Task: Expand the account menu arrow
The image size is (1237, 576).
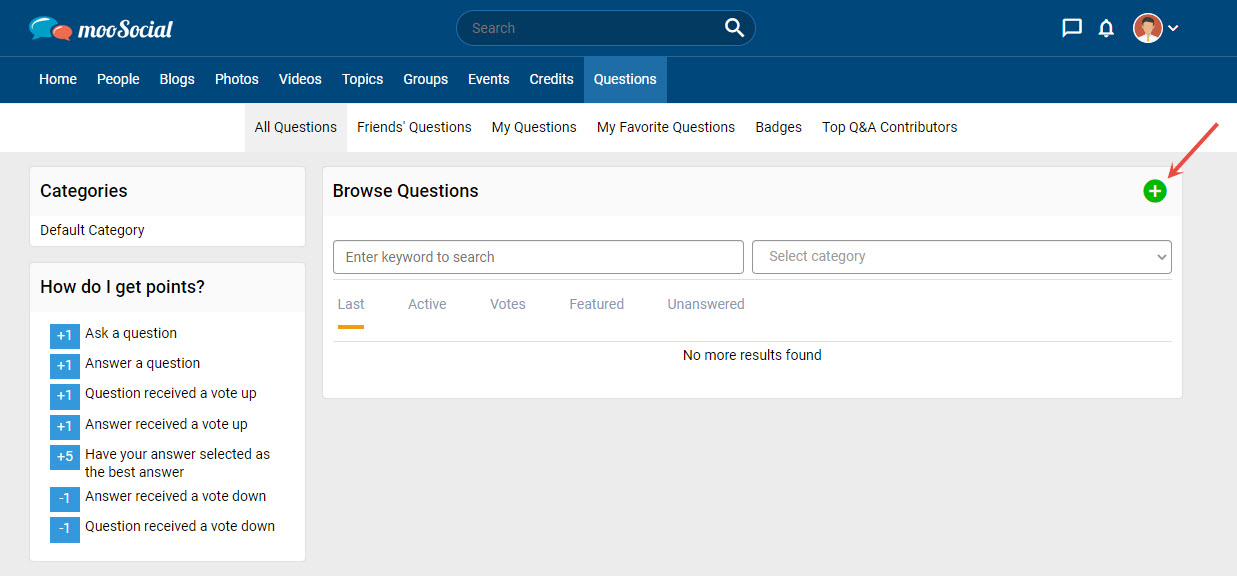Action: (1173, 28)
